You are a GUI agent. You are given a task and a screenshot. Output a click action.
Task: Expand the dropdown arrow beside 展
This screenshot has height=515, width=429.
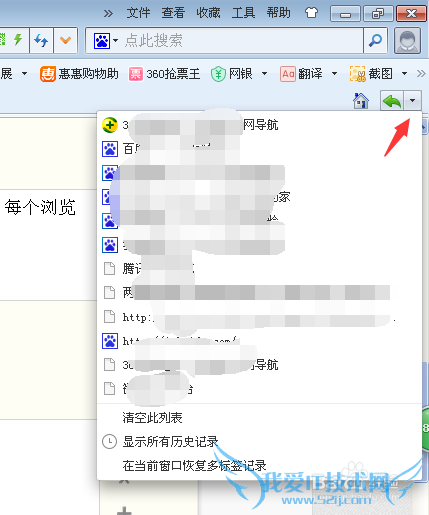(x=24, y=74)
